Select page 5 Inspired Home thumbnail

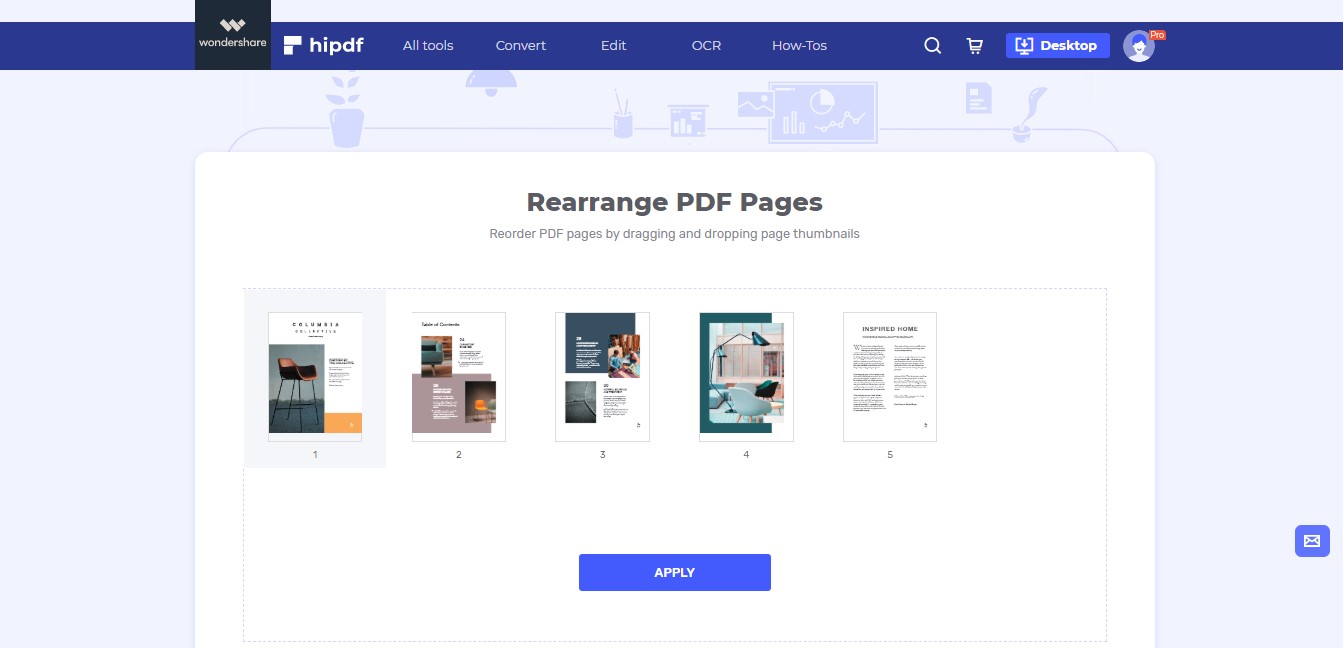pos(890,377)
